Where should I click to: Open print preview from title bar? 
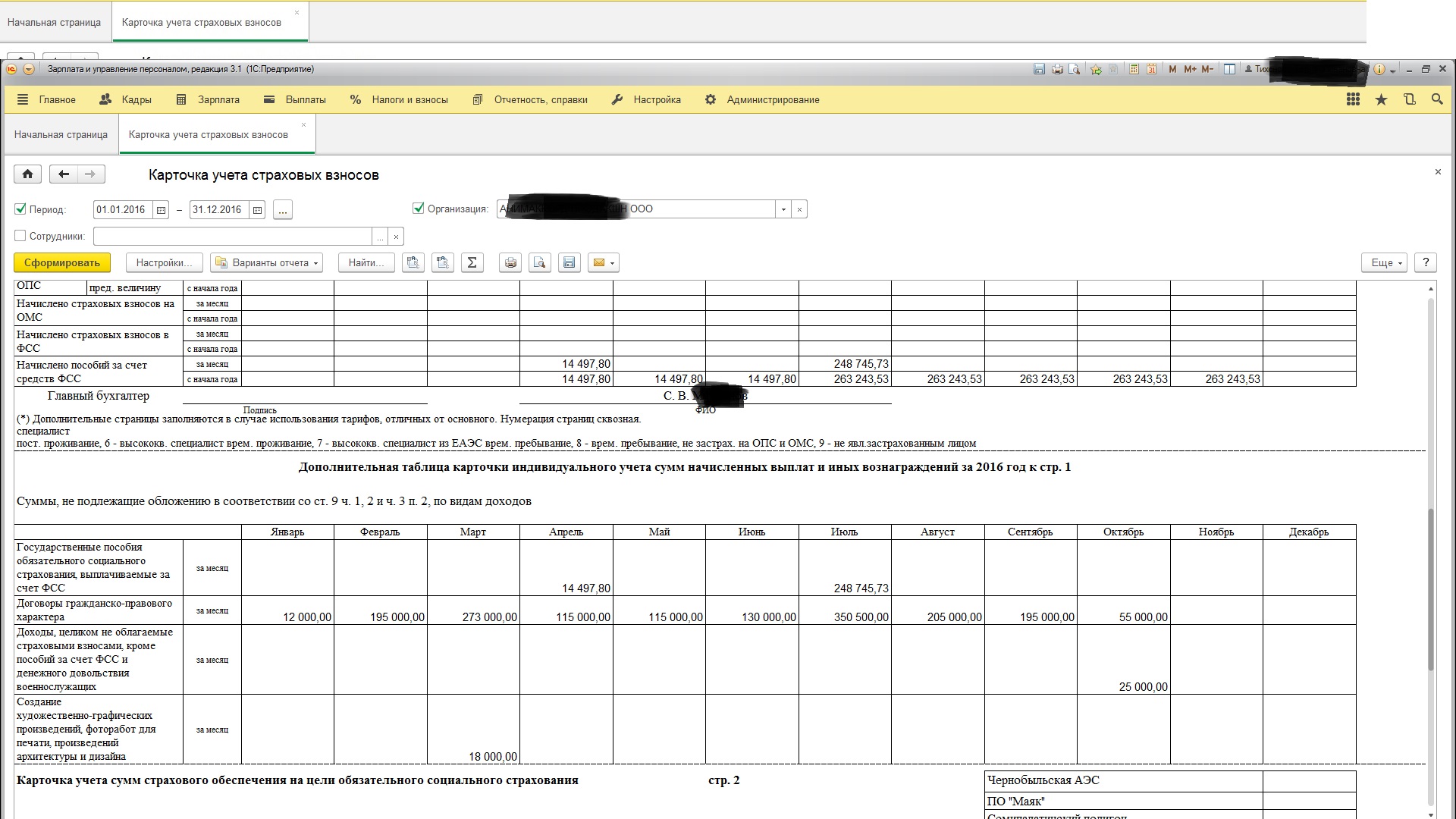pos(1075,69)
